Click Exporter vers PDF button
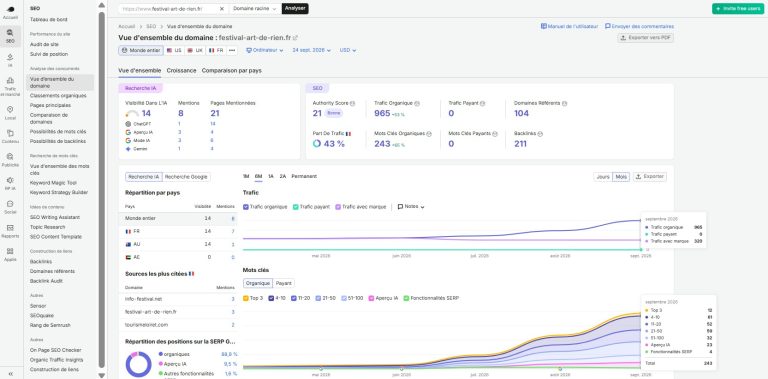This screenshot has width=768, height=379. (x=646, y=38)
